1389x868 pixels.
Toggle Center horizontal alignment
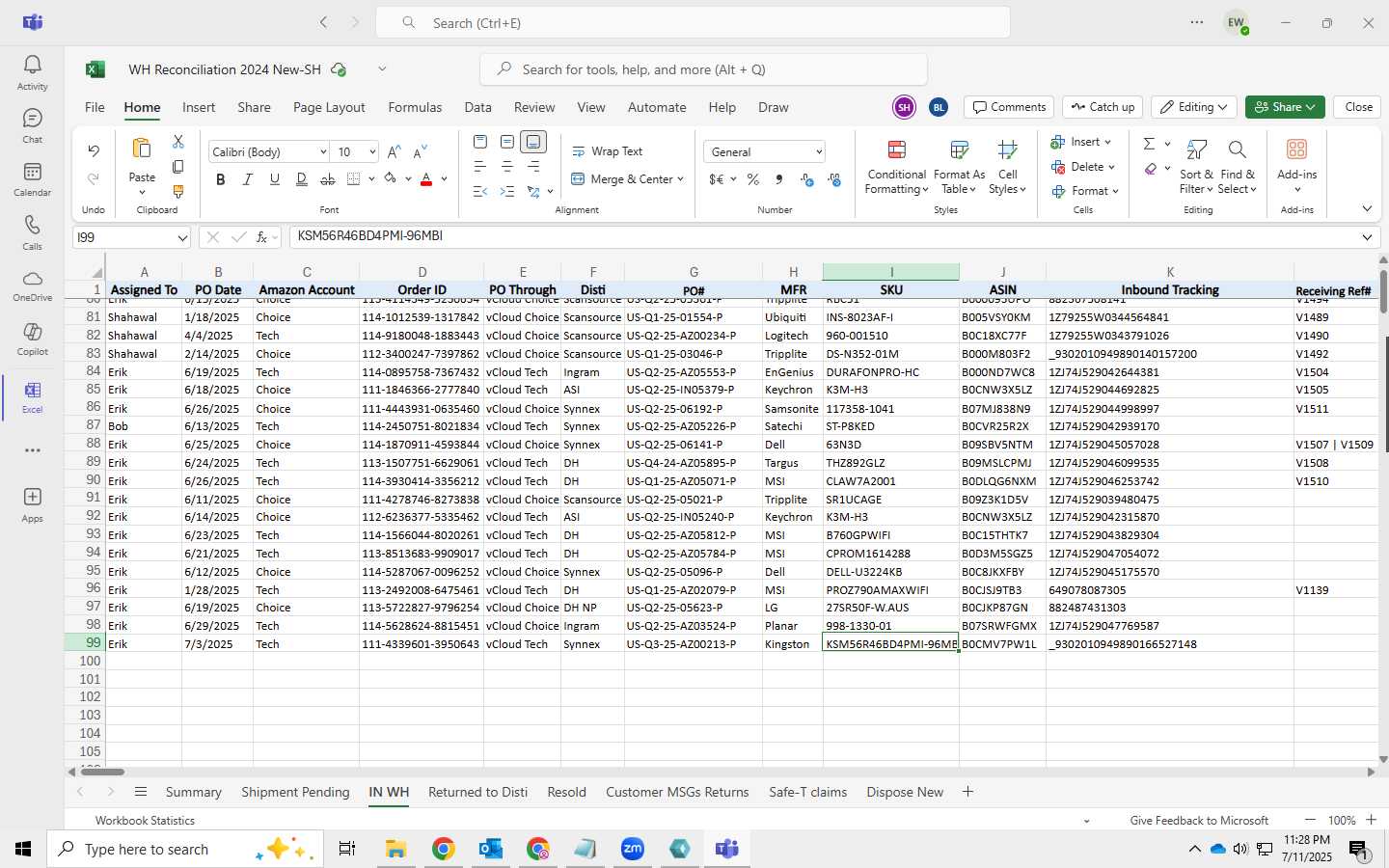pyautogui.click(x=507, y=167)
